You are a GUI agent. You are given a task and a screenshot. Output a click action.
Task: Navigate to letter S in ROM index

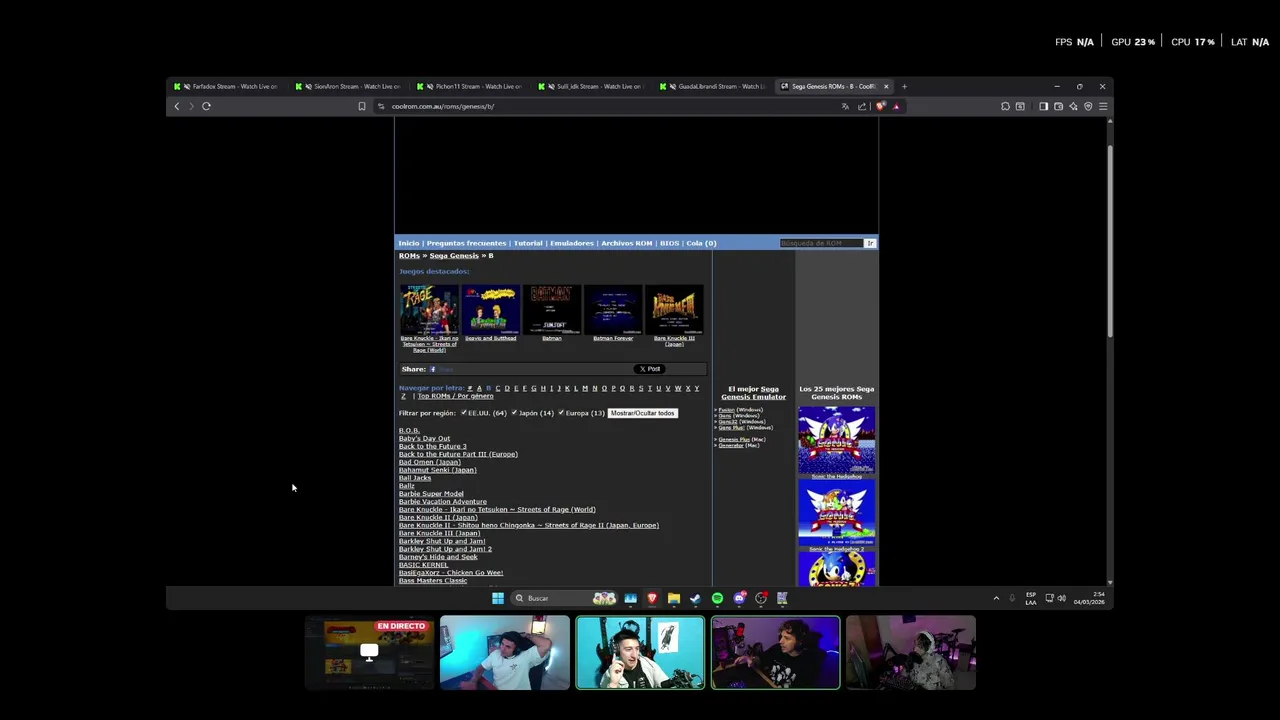click(x=640, y=388)
